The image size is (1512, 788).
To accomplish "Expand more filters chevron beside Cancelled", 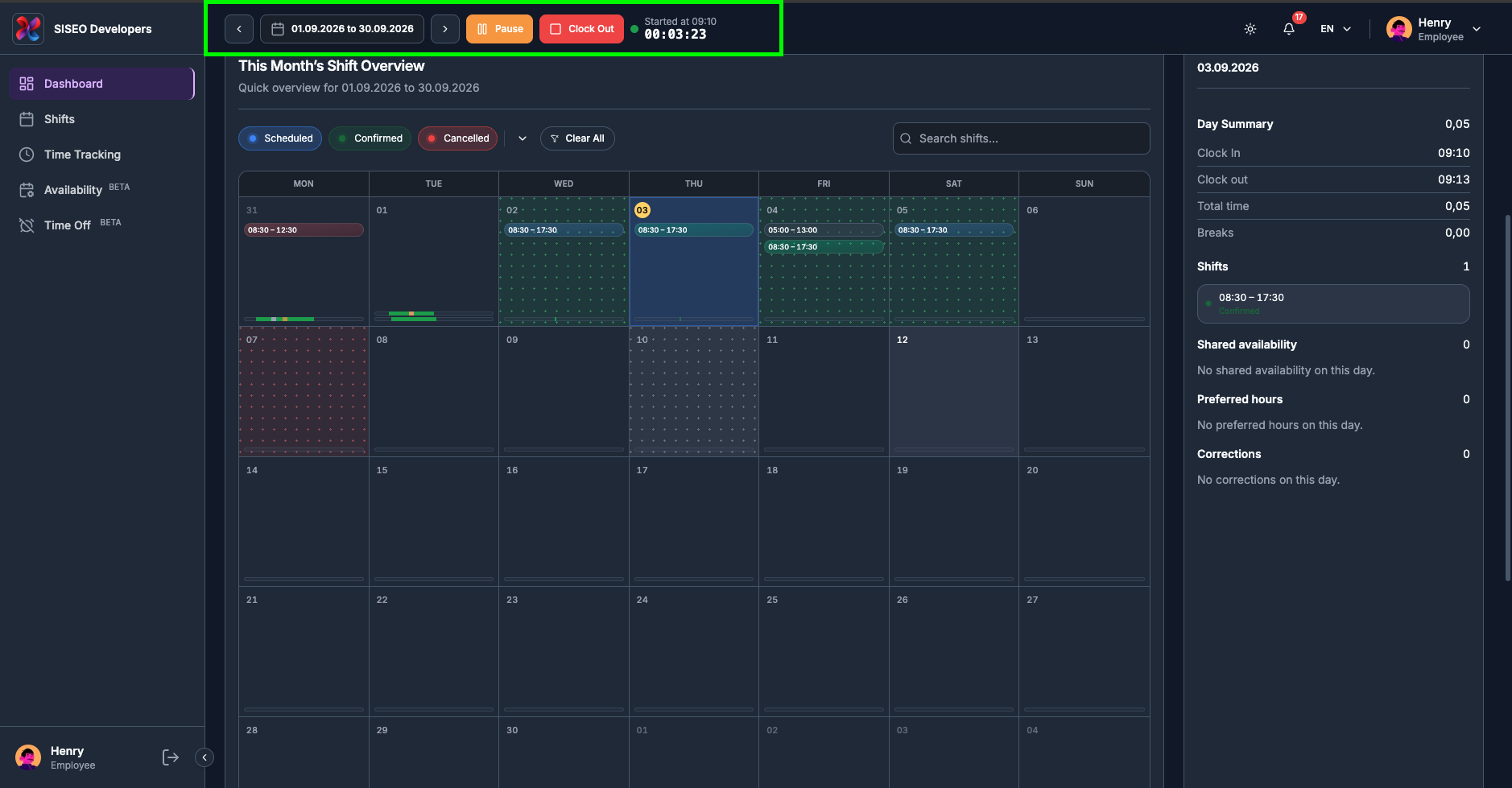I will 523,138.
